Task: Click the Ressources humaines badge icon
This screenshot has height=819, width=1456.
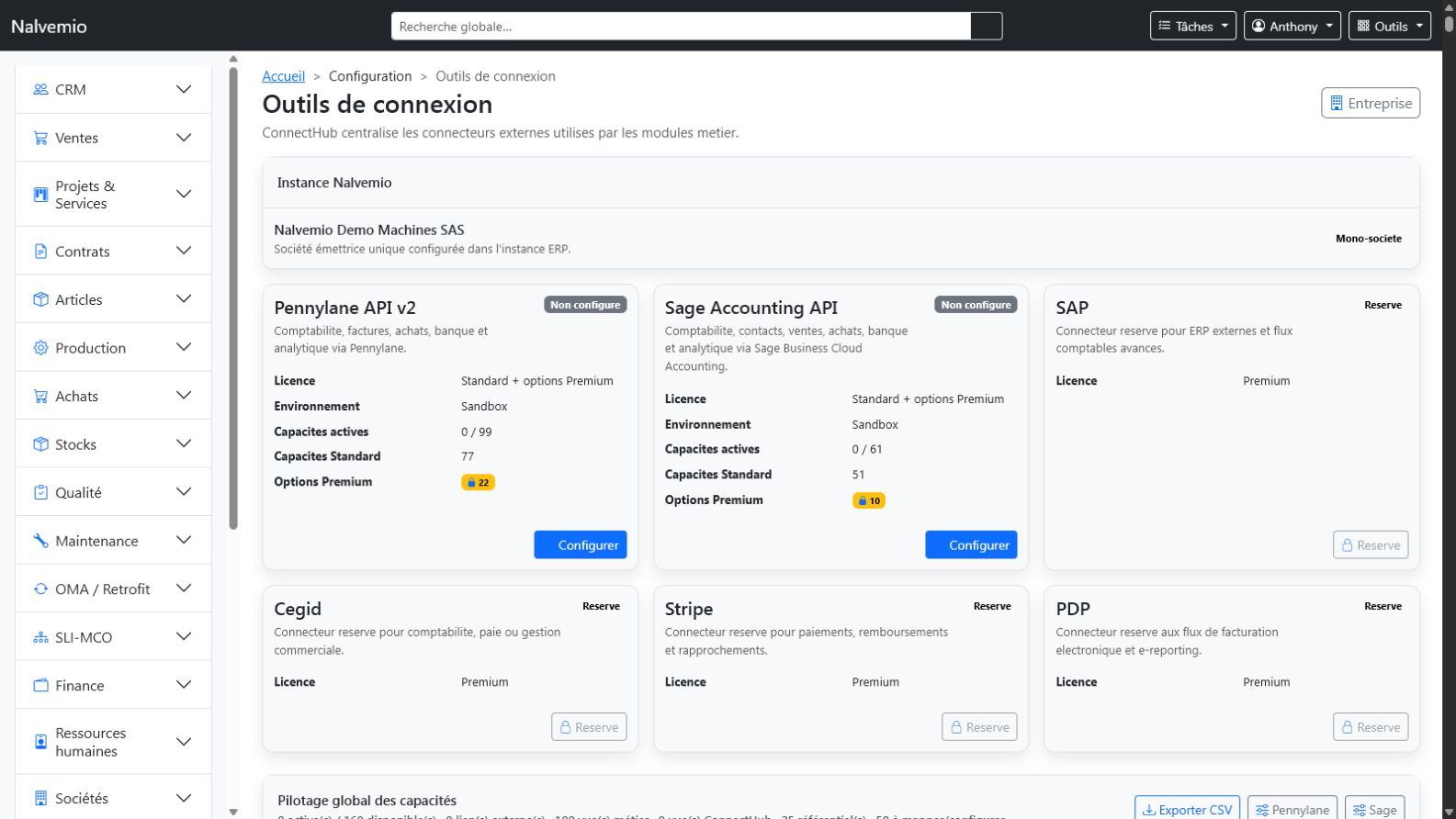Action: tap(40, 742)
